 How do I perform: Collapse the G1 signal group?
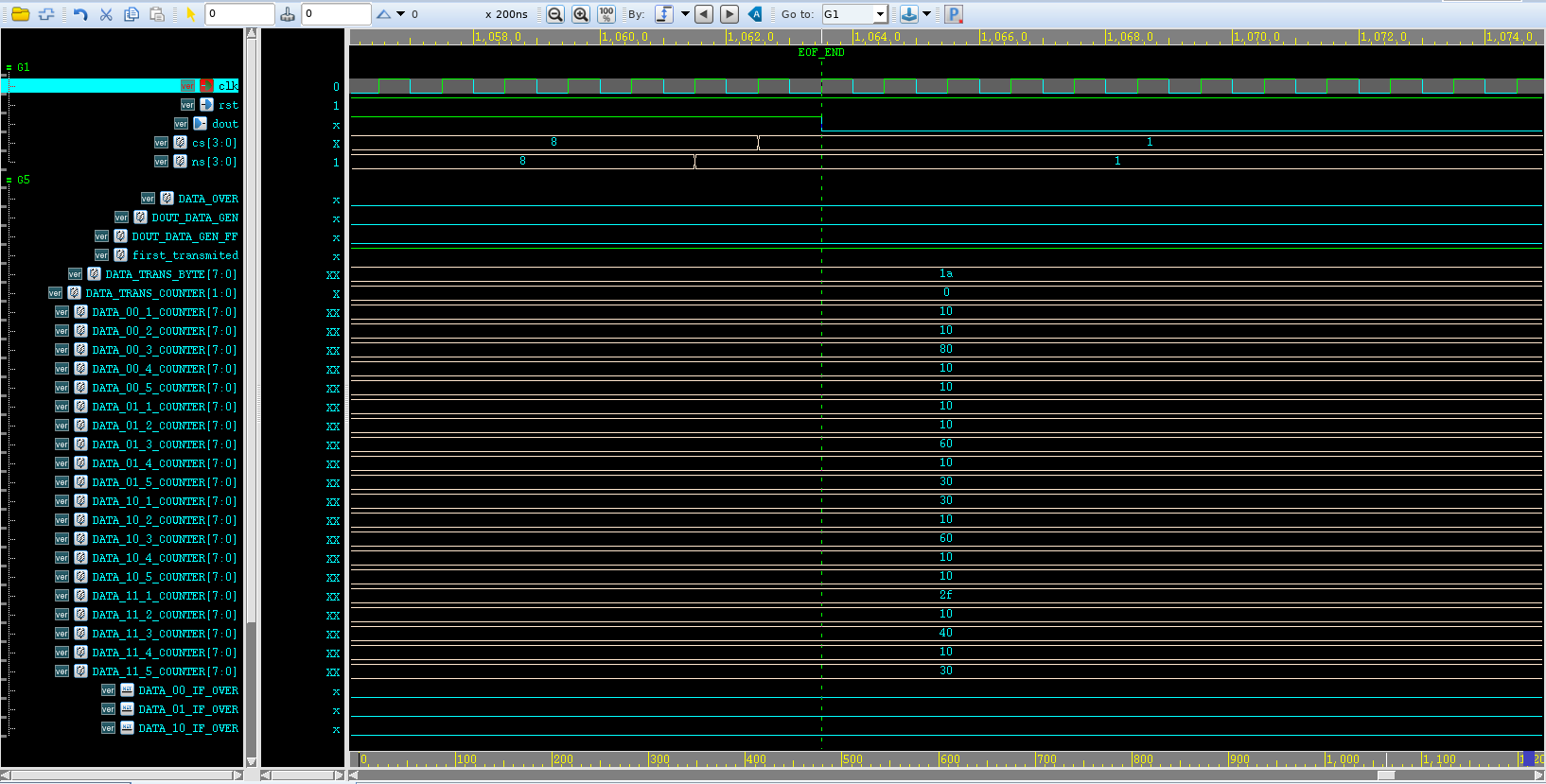point(9,68)
